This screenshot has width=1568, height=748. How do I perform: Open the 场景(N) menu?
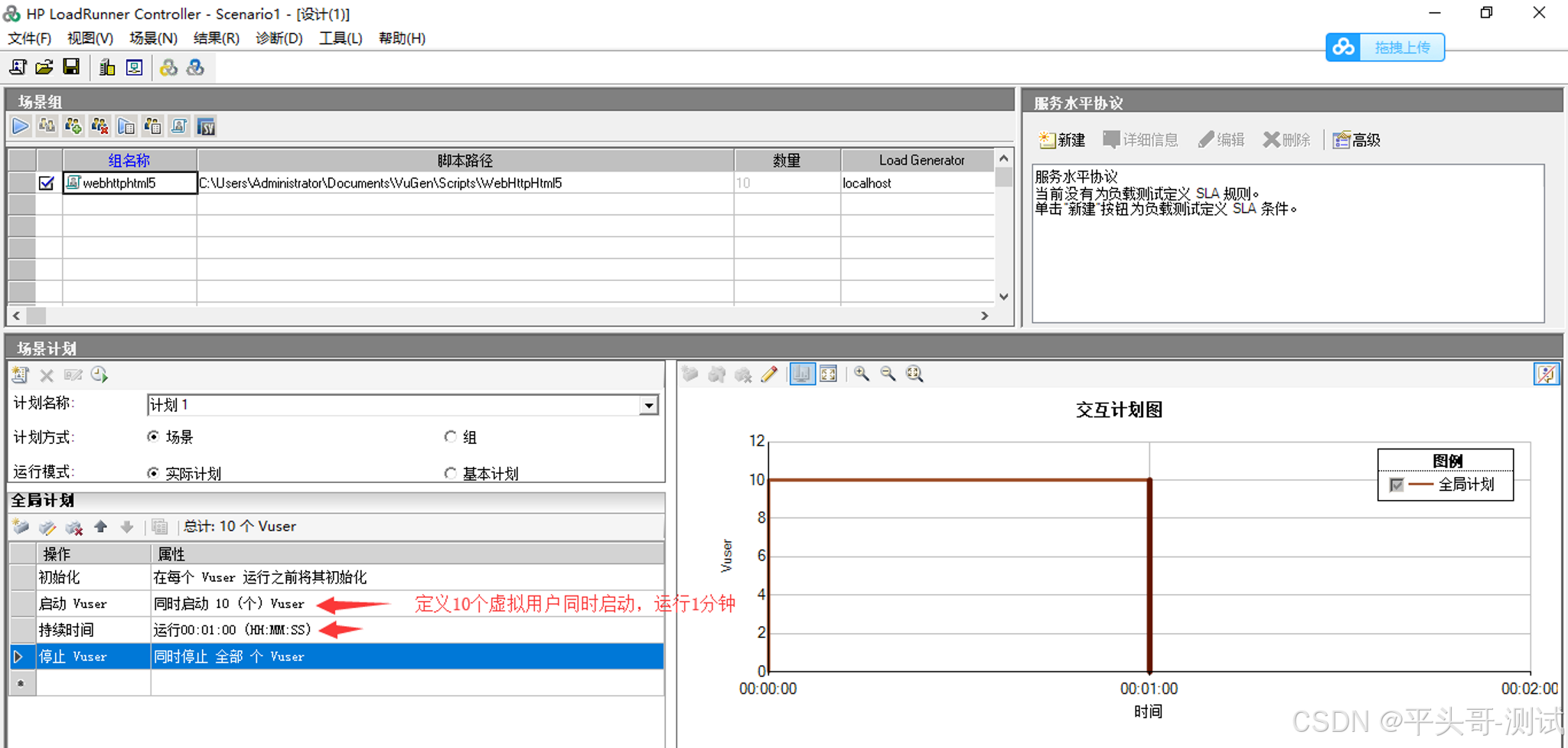click(153, 38)
